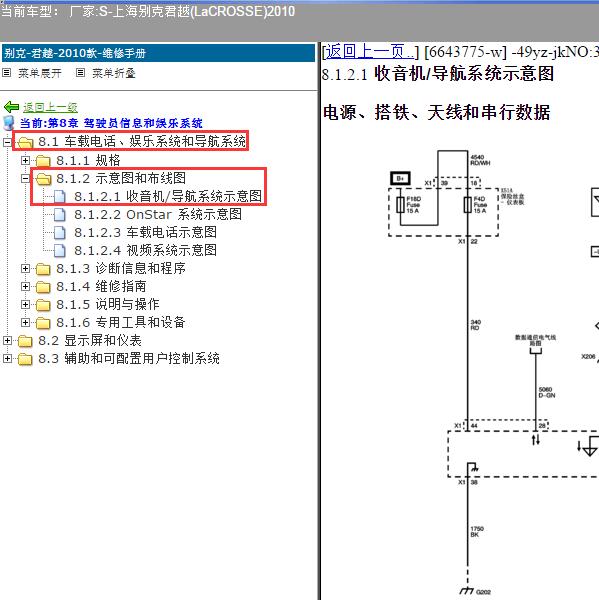Screen dimensions: 599x600
Task: Click the folder icon beside 8.1.4
Action: [43, 287]
